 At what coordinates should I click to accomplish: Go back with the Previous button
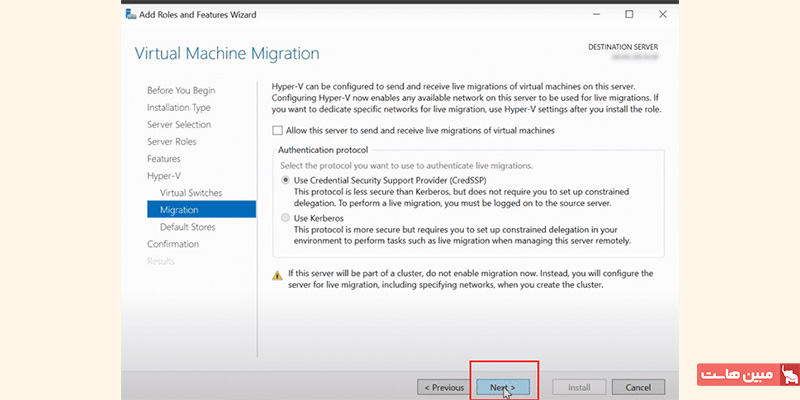pyautogui.click(x=444, y=388)
